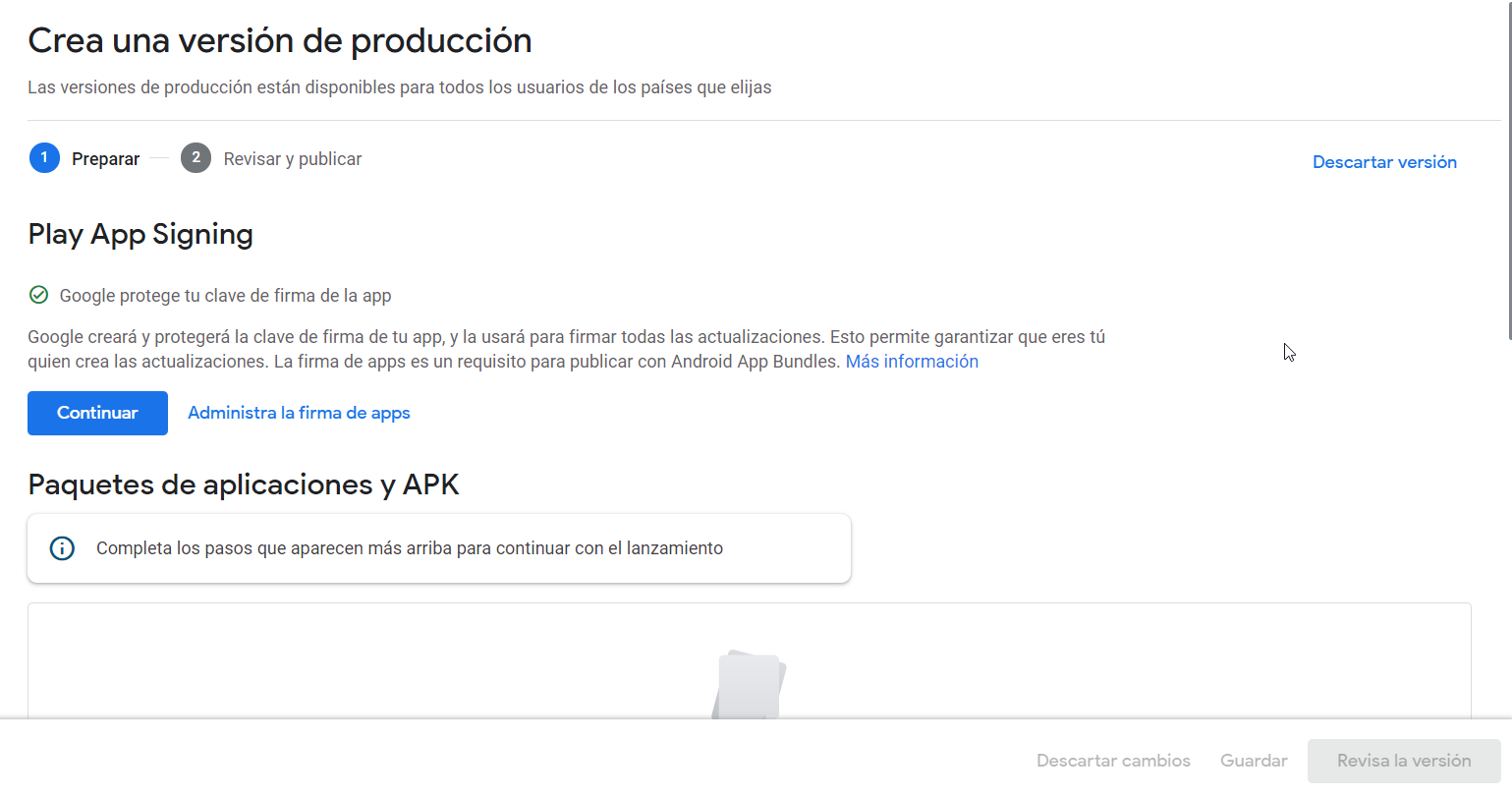Open Administra la firma de apps link
This screenshot has height=798, width=1512.
tap(299, 413)
